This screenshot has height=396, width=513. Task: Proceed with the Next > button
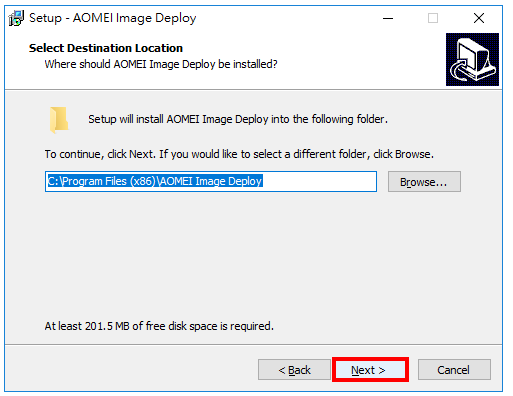[370, 370]
